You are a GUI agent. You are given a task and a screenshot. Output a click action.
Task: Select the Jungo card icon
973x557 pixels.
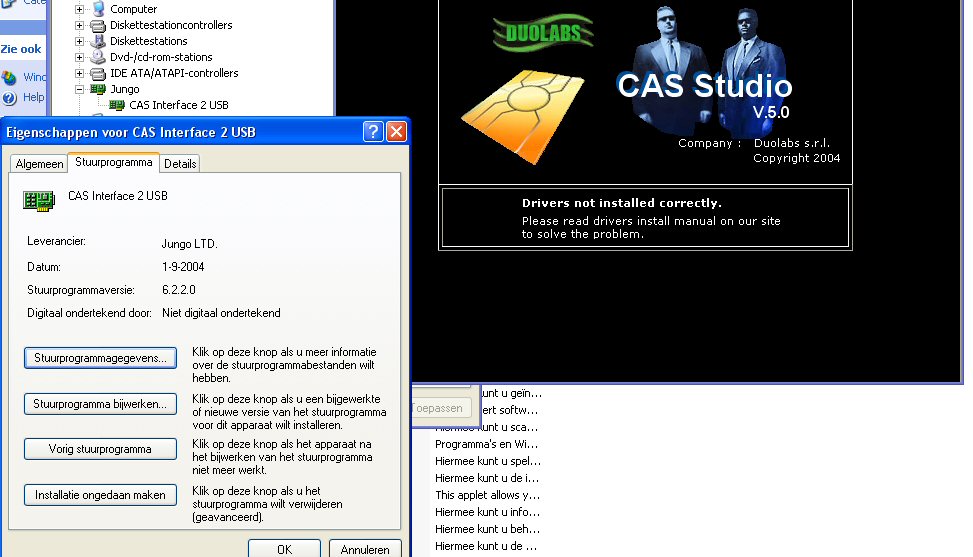coord(98,89)
